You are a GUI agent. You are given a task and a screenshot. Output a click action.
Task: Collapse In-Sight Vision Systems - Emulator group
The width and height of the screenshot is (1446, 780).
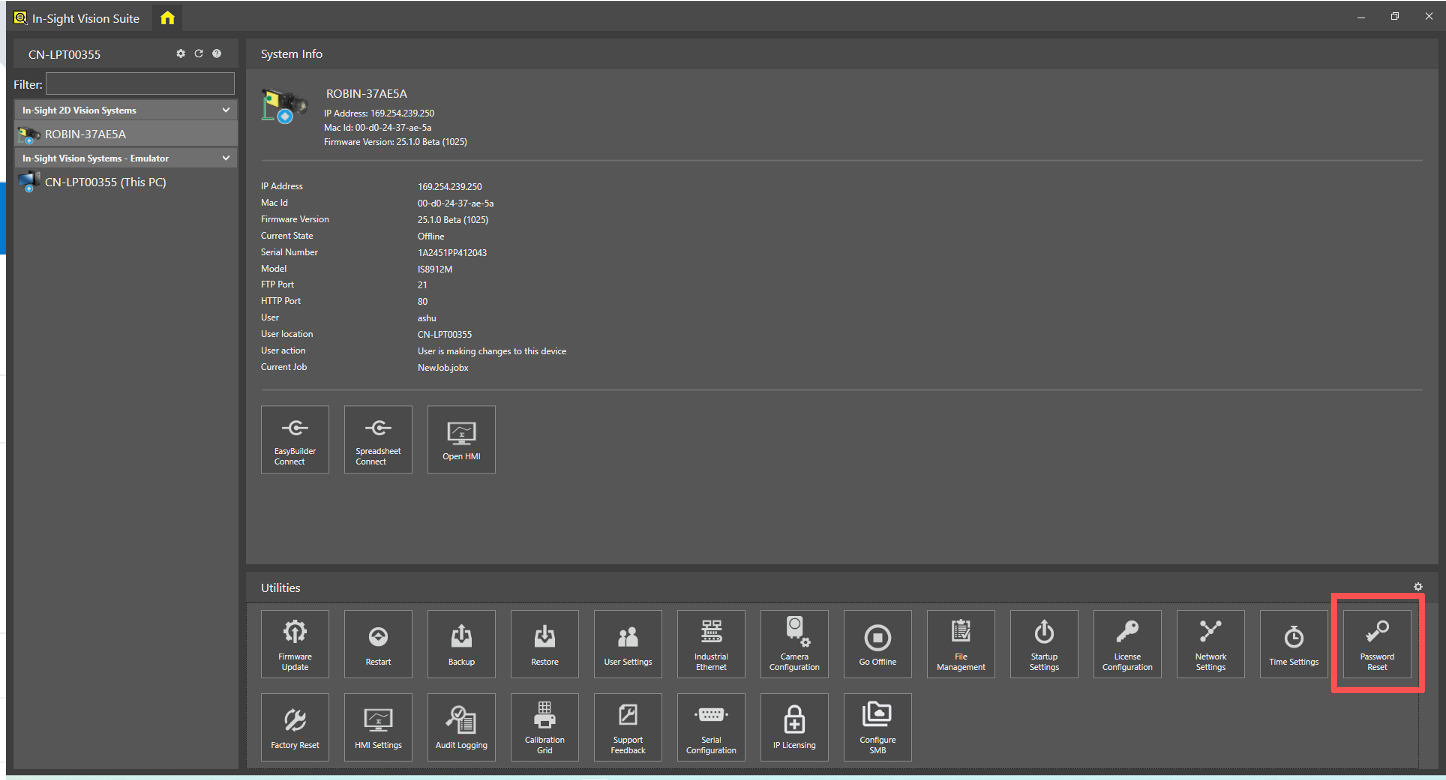[x=226, y=158]
